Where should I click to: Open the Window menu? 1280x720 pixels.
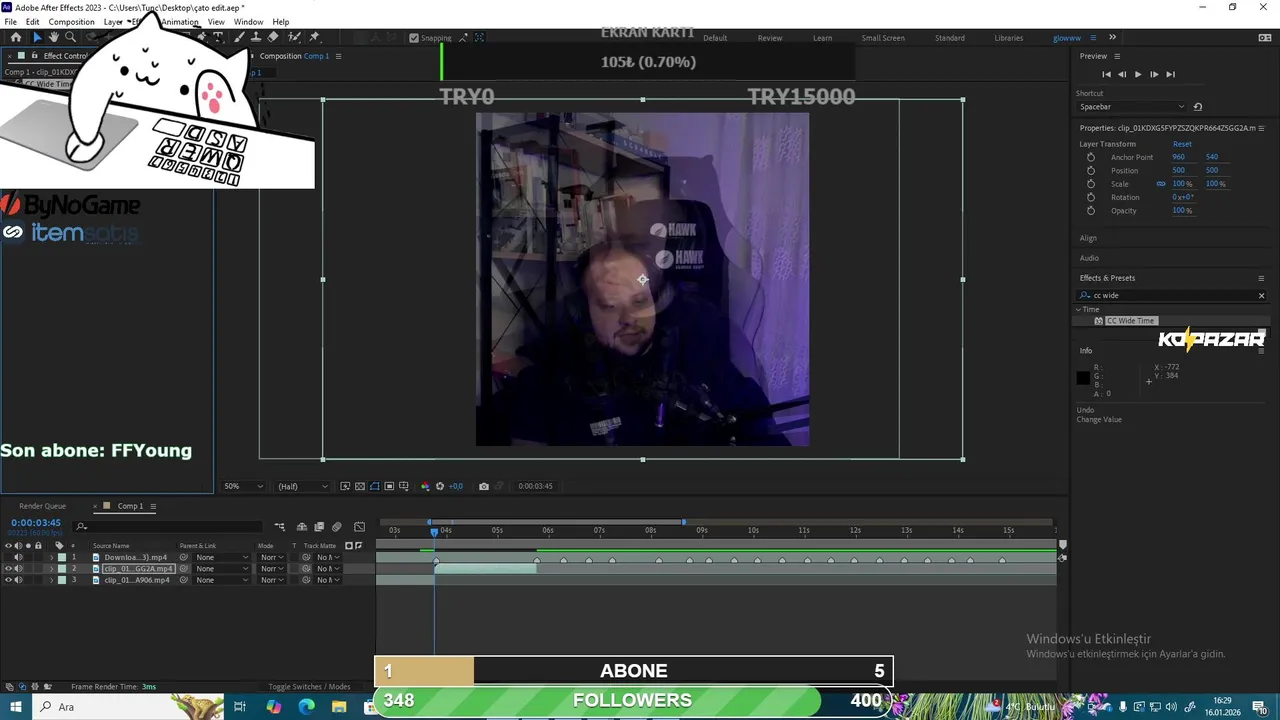pyautogui.click(x=248, y=22)
